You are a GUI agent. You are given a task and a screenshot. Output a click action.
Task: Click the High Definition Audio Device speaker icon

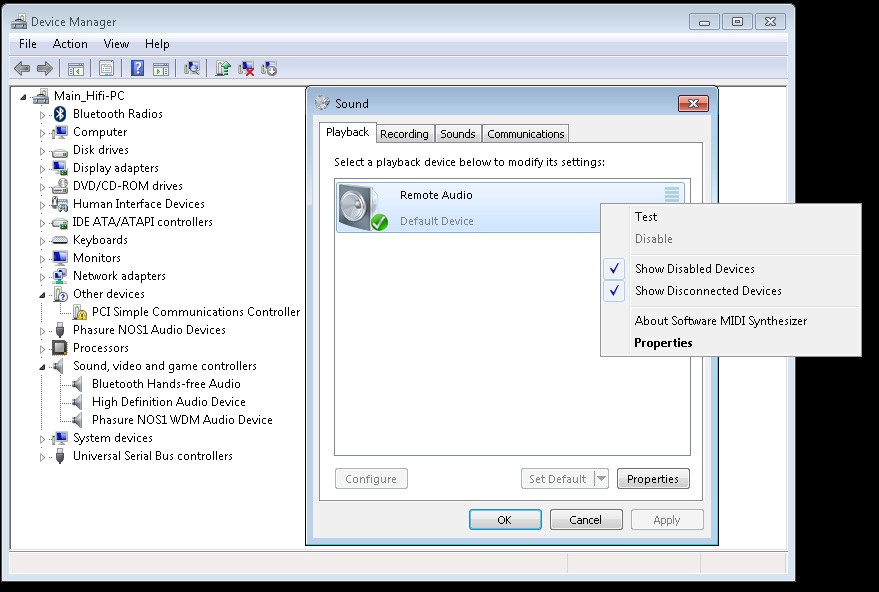(78, 402)
